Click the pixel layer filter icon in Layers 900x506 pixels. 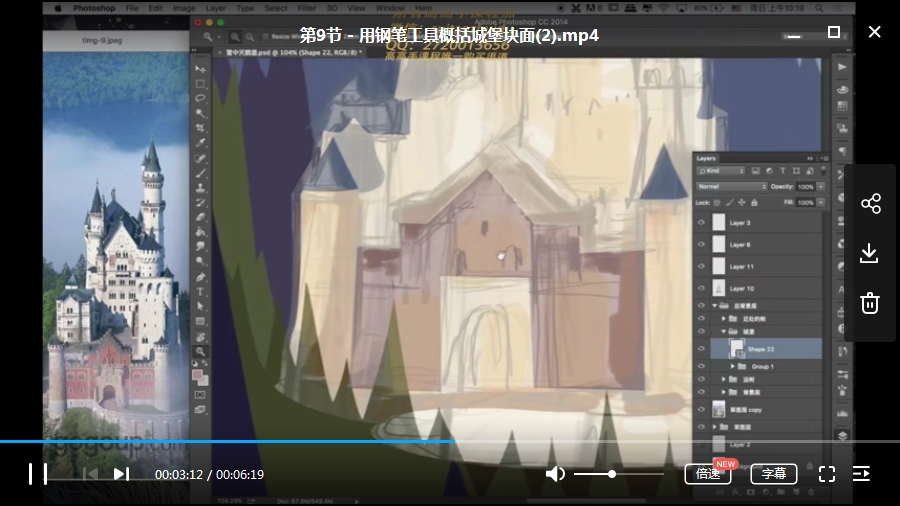(x=755, y=171)
